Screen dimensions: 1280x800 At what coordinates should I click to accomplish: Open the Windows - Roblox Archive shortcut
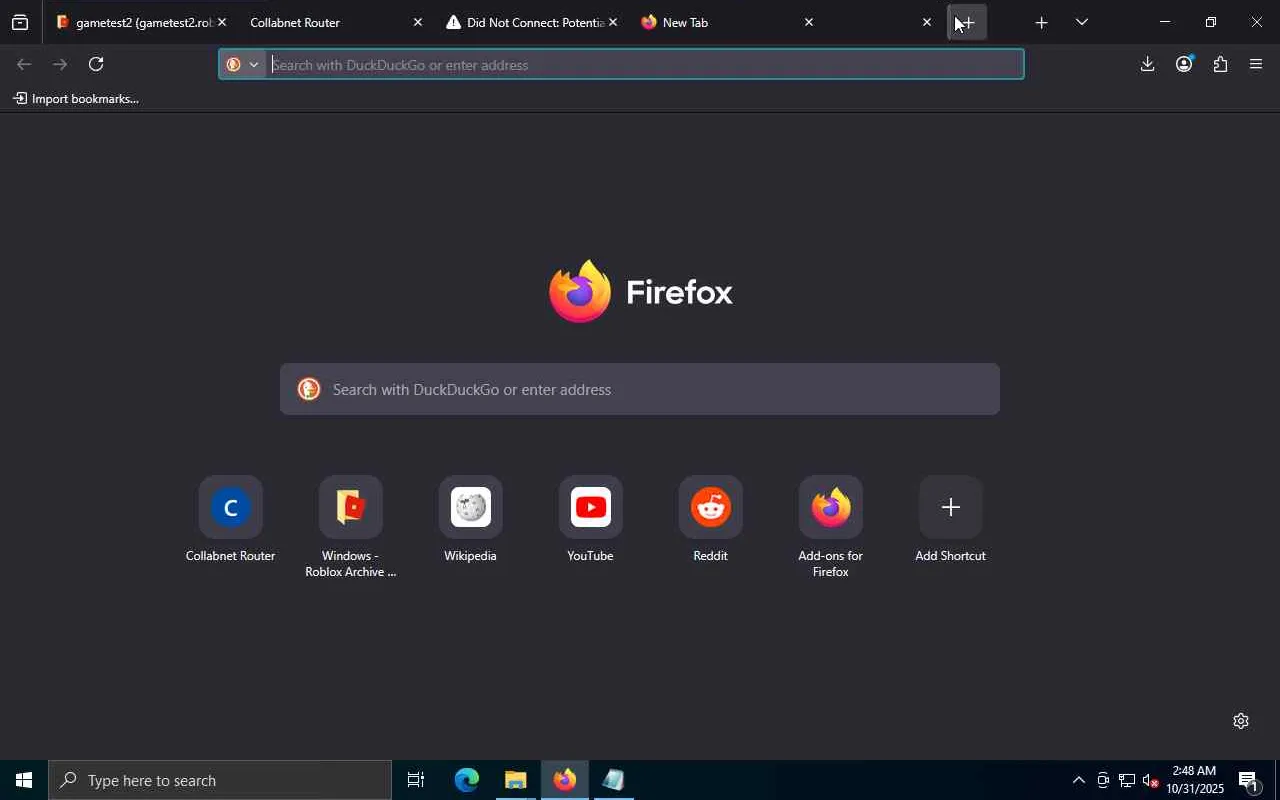click(350, 528)
